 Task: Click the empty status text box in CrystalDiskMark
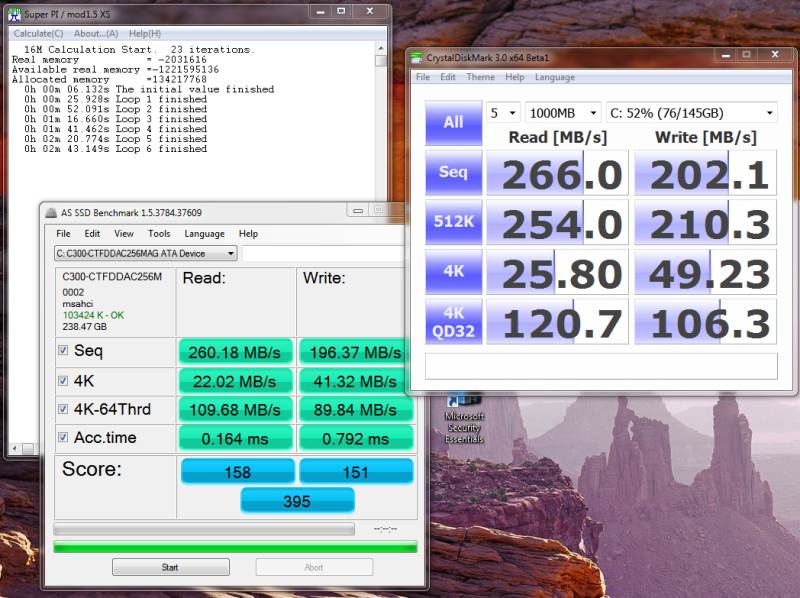[601, 366]
